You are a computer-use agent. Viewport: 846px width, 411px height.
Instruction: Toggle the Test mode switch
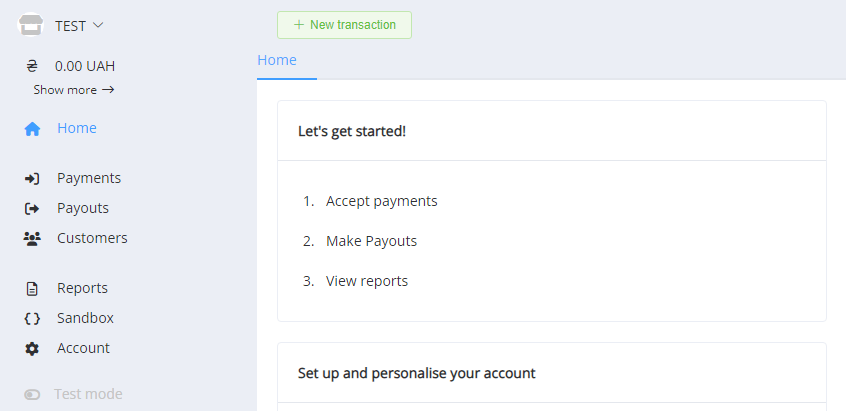click(x=32, y=395)
